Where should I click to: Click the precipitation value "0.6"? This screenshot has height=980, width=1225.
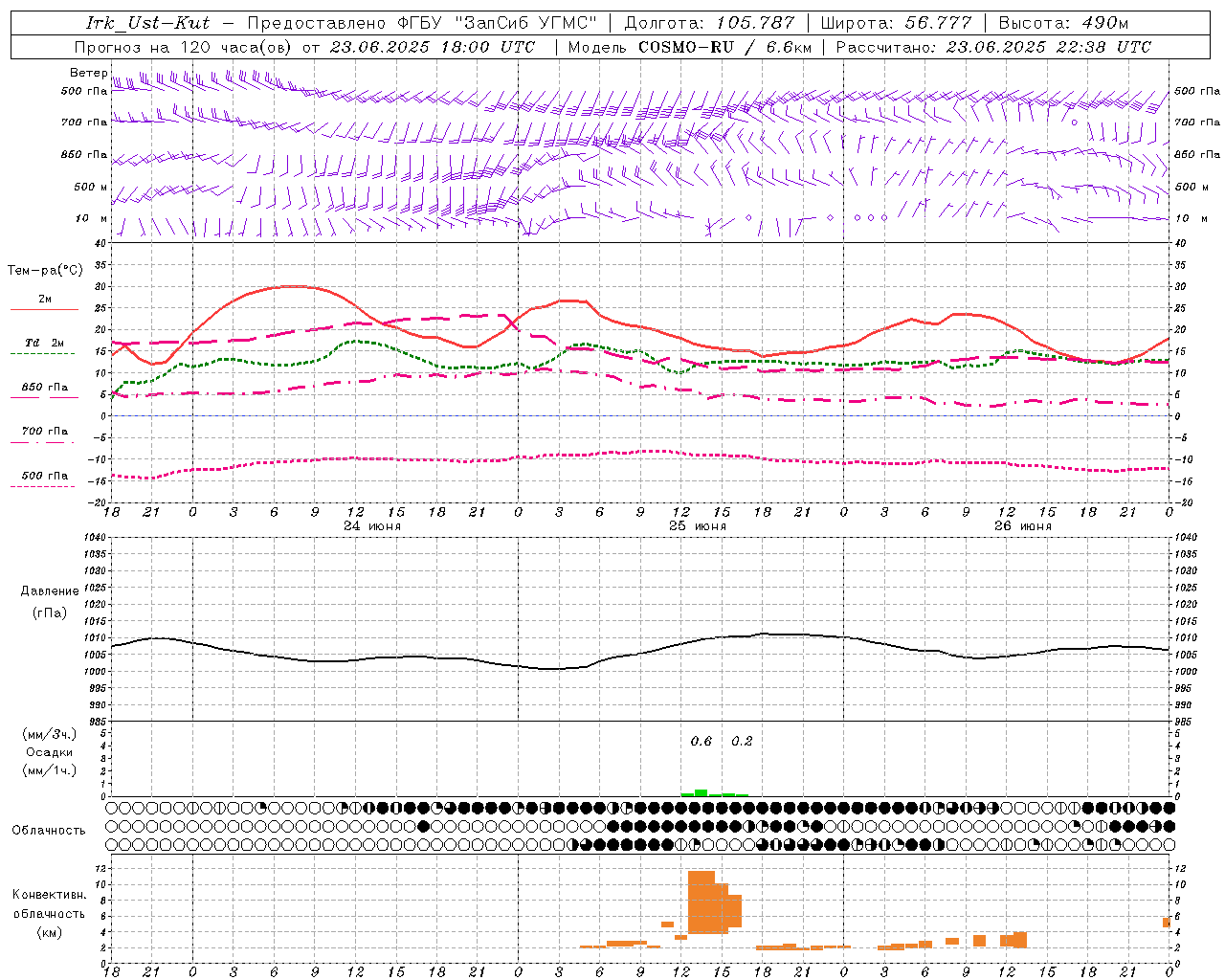pyautogui.click(x=702, y=742)
